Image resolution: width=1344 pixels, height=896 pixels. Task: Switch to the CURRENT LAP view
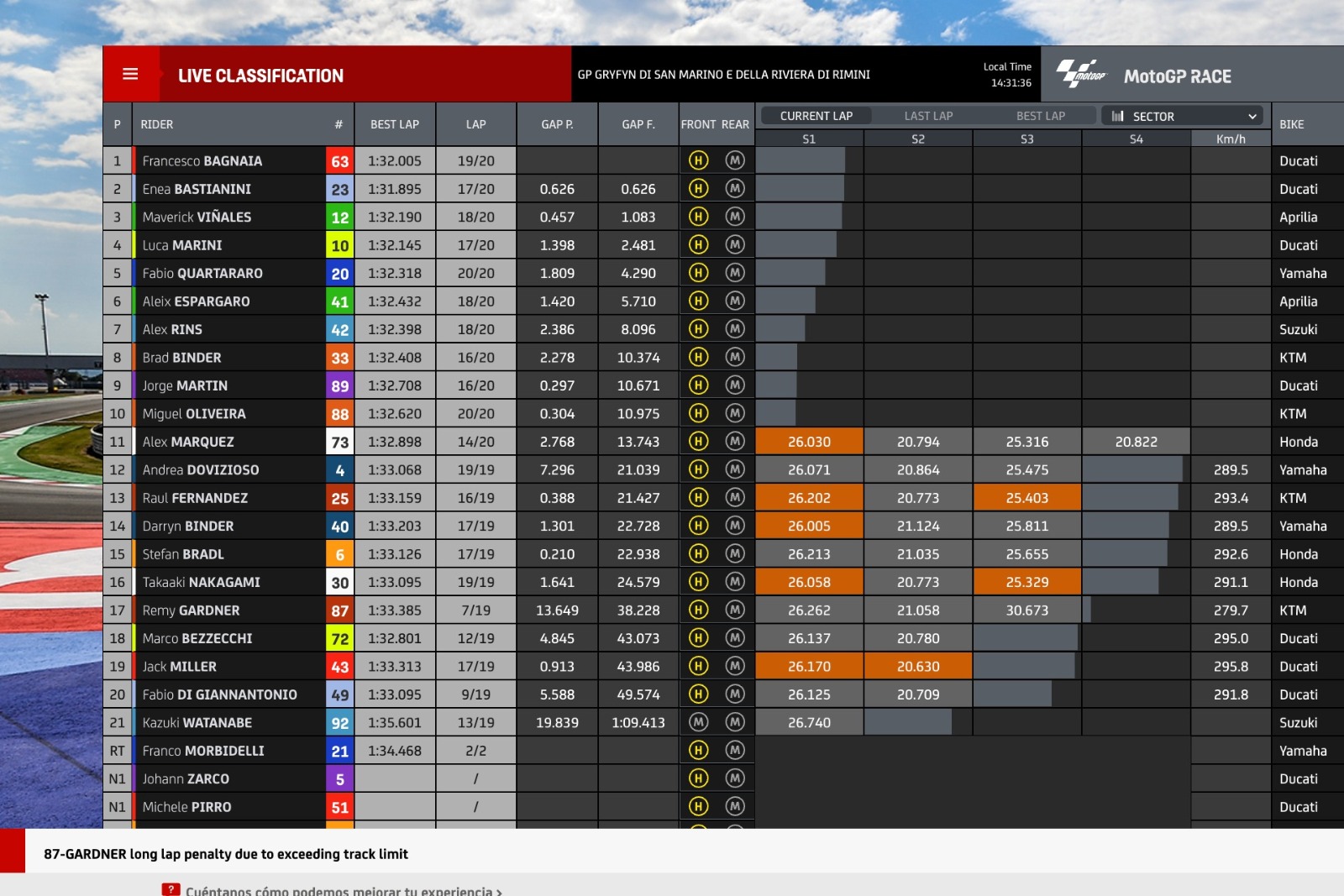pos(816,116)
